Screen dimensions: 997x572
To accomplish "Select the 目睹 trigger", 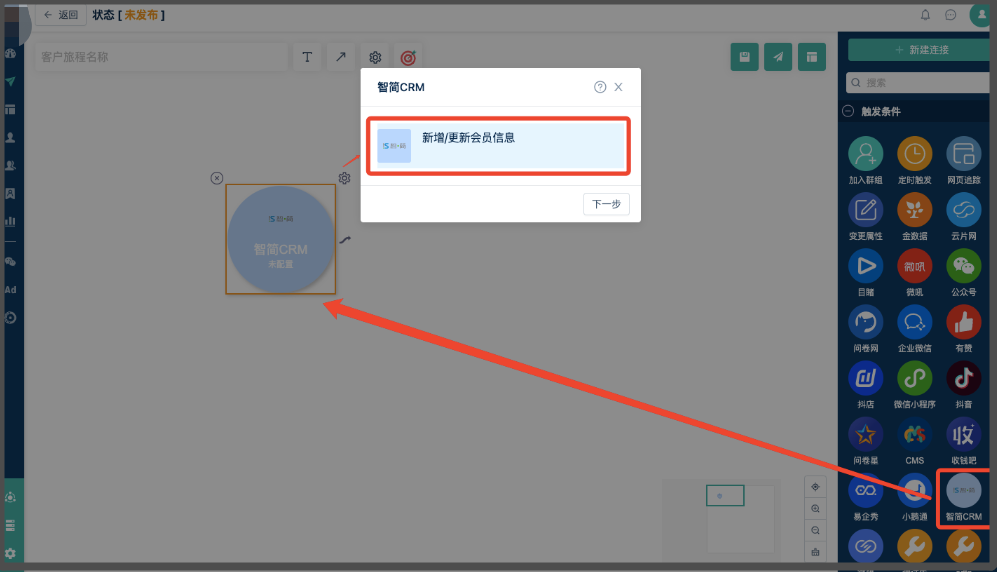I will [x=865, y=273].
